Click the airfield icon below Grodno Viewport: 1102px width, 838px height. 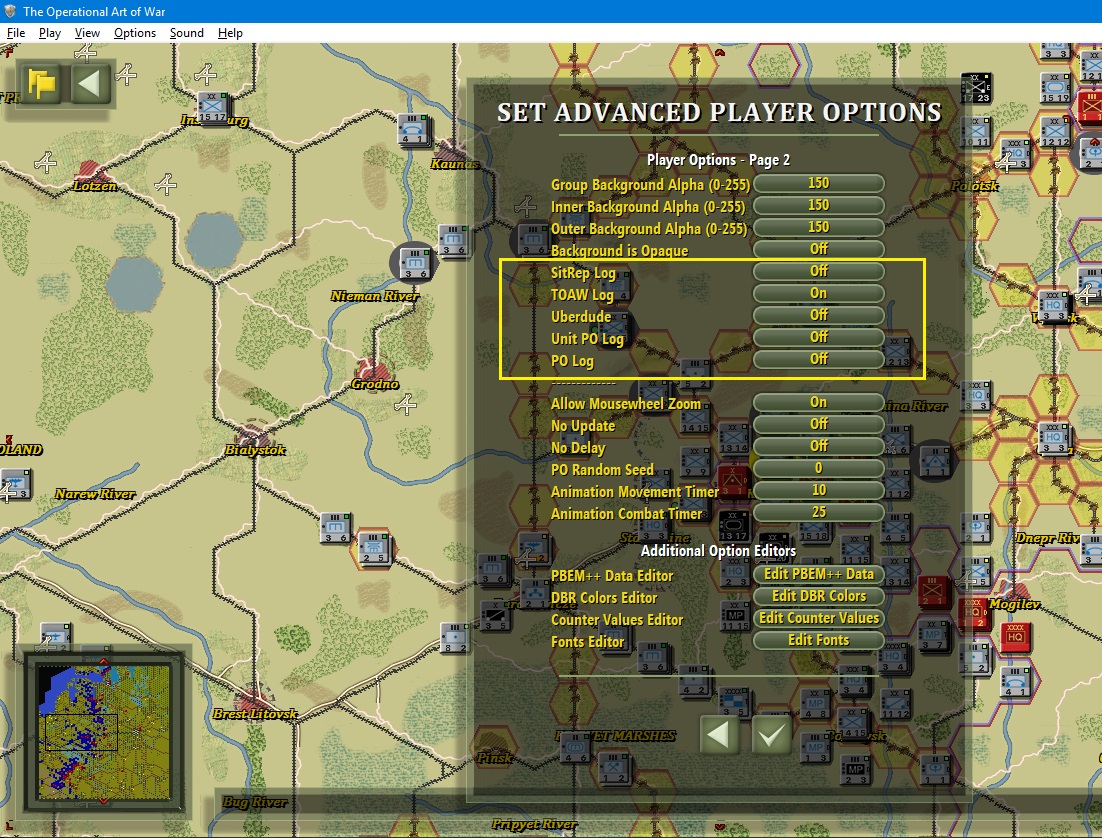click(406, 404)
